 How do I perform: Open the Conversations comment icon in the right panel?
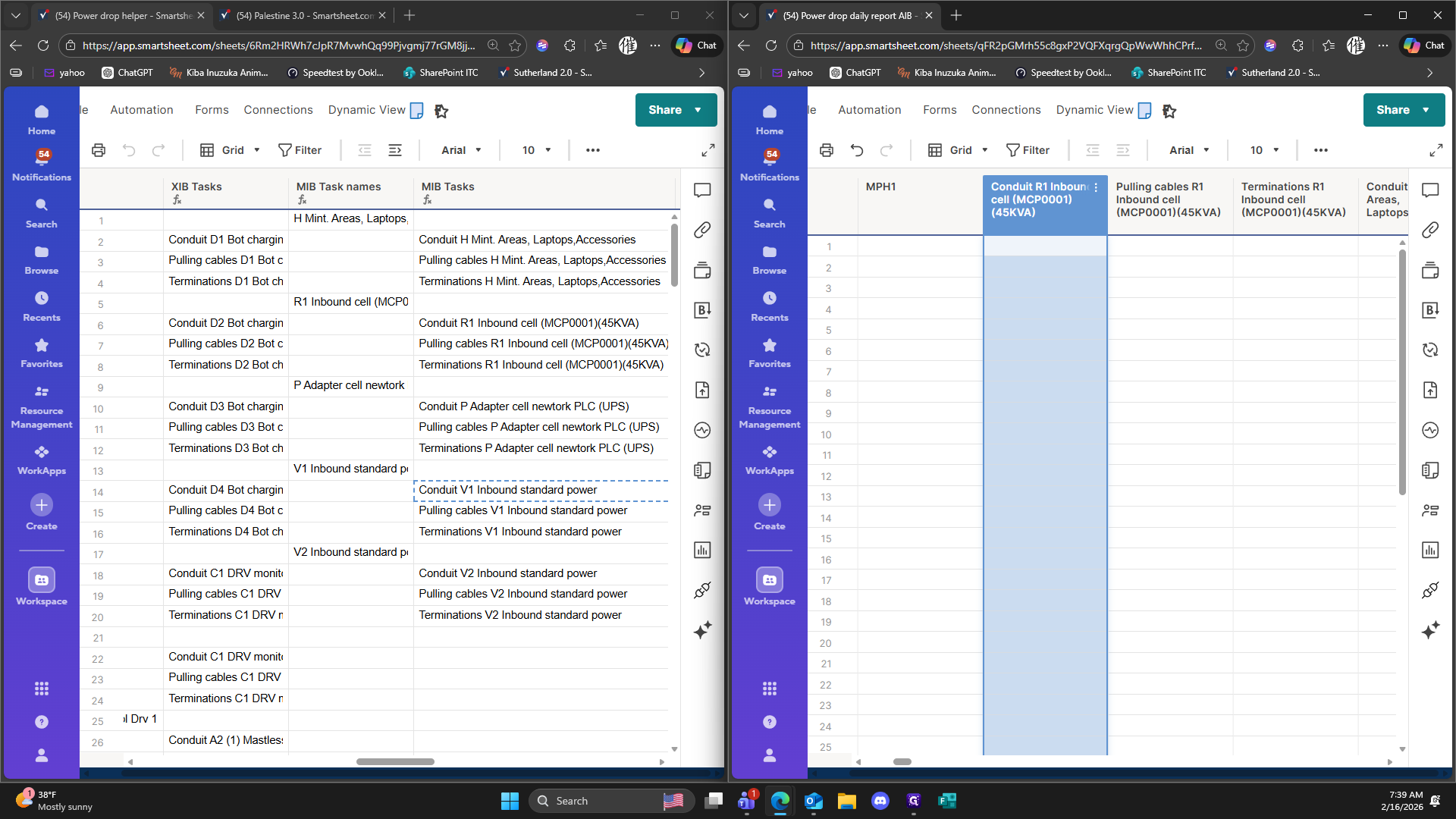click(1430, 190)
